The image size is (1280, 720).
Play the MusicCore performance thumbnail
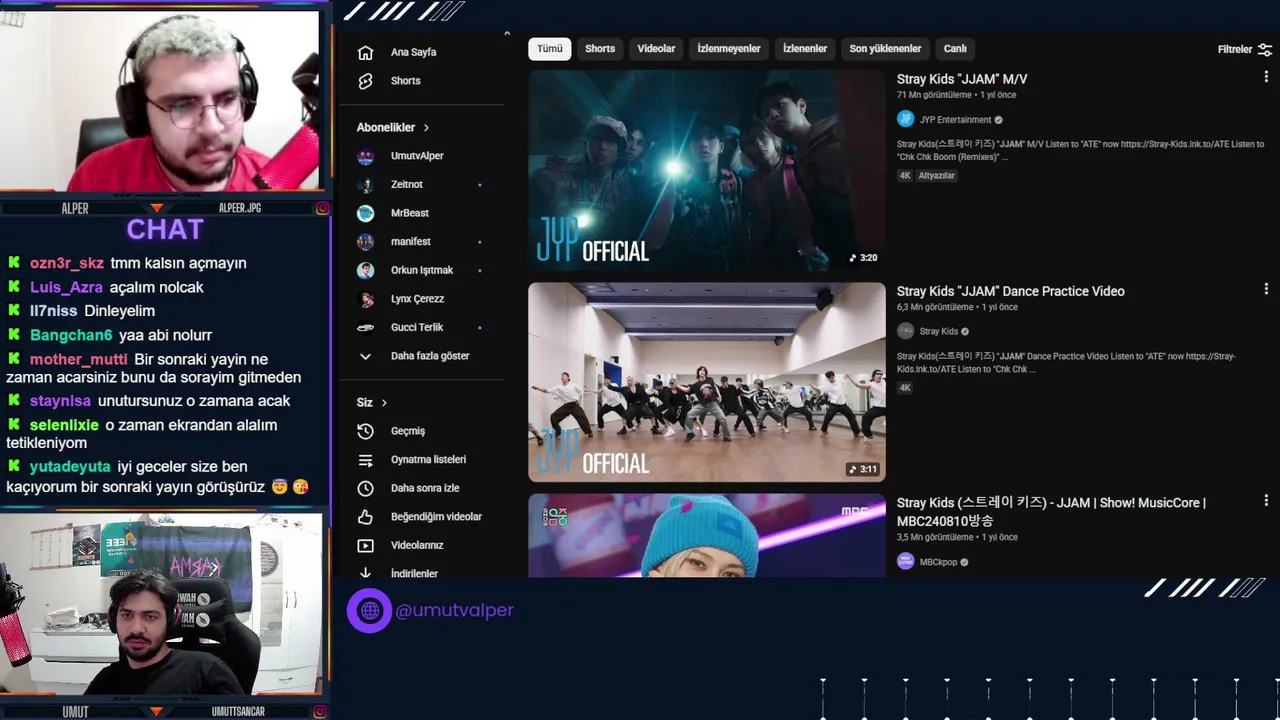pos(707,535)
